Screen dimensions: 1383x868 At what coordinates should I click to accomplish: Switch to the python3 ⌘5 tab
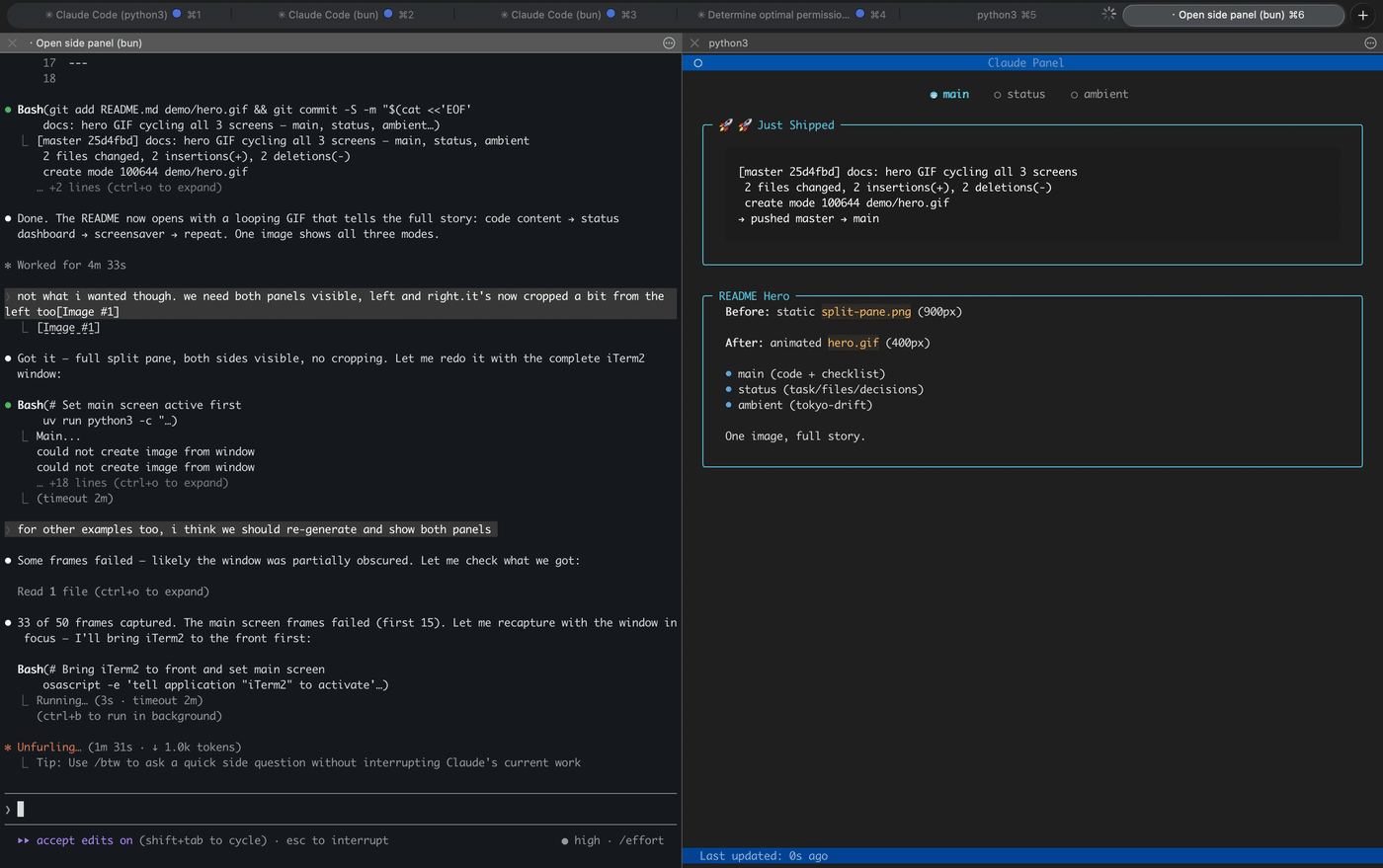1007,15
